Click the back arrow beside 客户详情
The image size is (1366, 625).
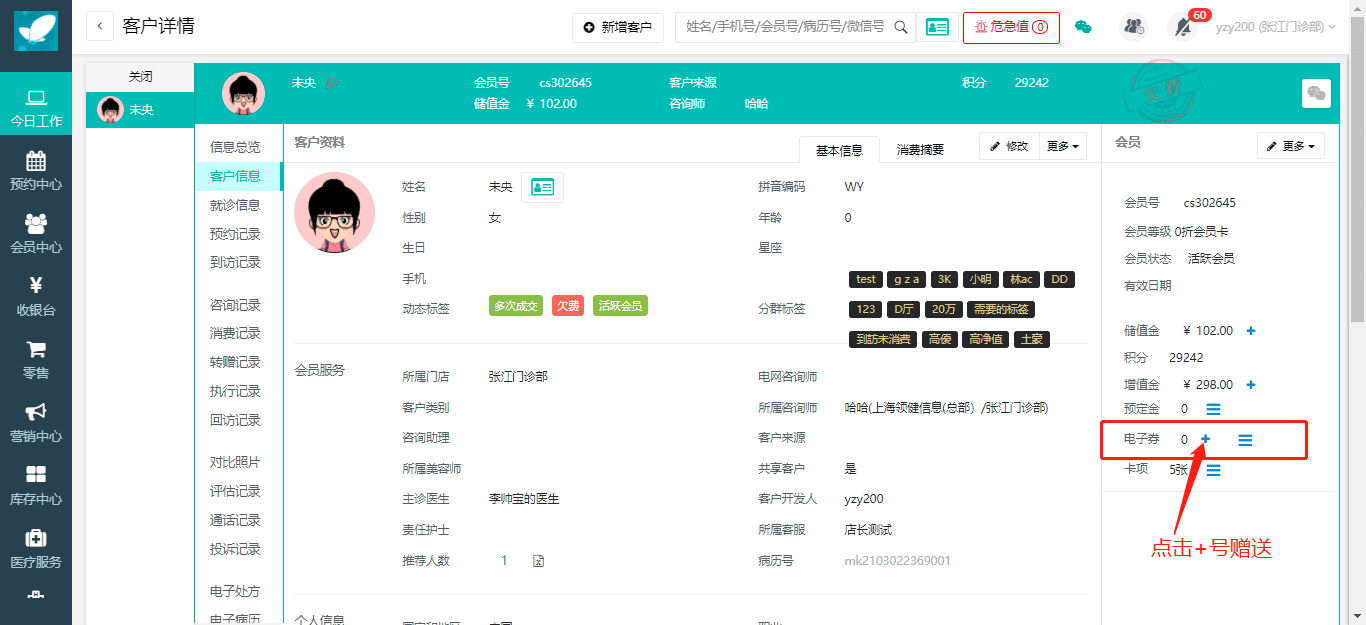coord(100,27)
